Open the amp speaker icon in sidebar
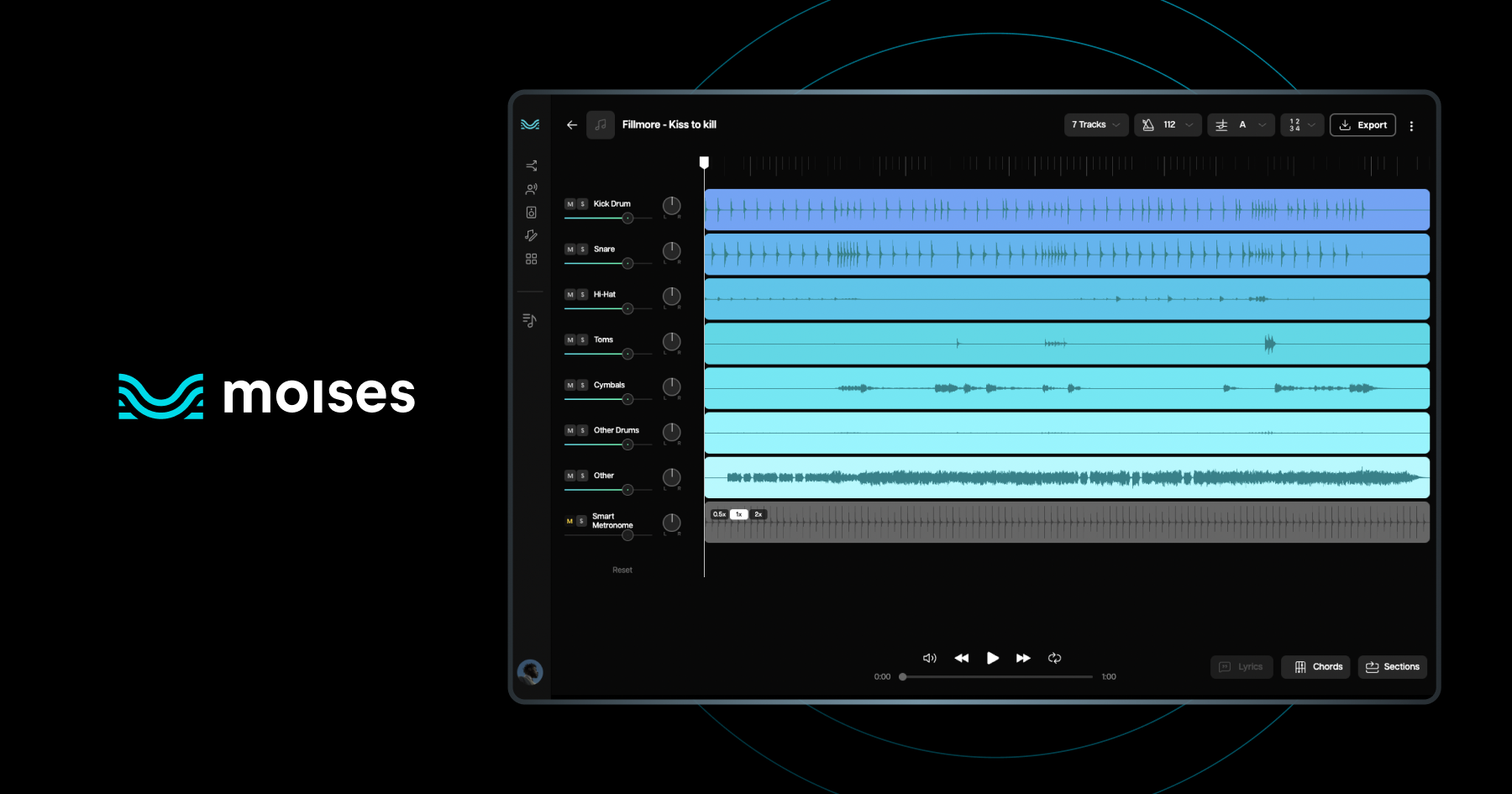The image size is (1512, 794). (x=531, y=212)
